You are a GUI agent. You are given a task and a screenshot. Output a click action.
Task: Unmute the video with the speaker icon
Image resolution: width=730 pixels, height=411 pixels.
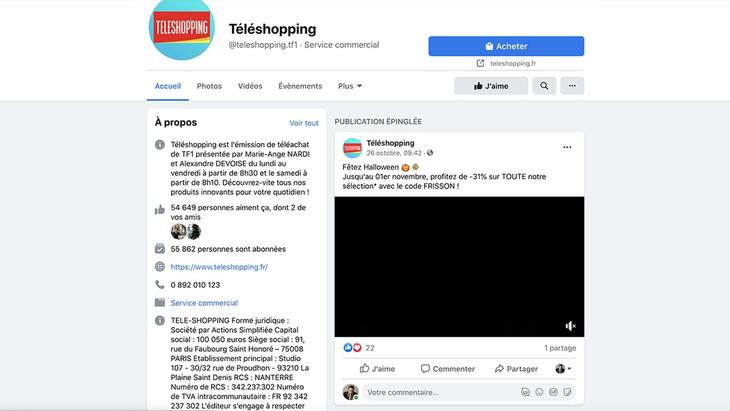pos(570,326)
